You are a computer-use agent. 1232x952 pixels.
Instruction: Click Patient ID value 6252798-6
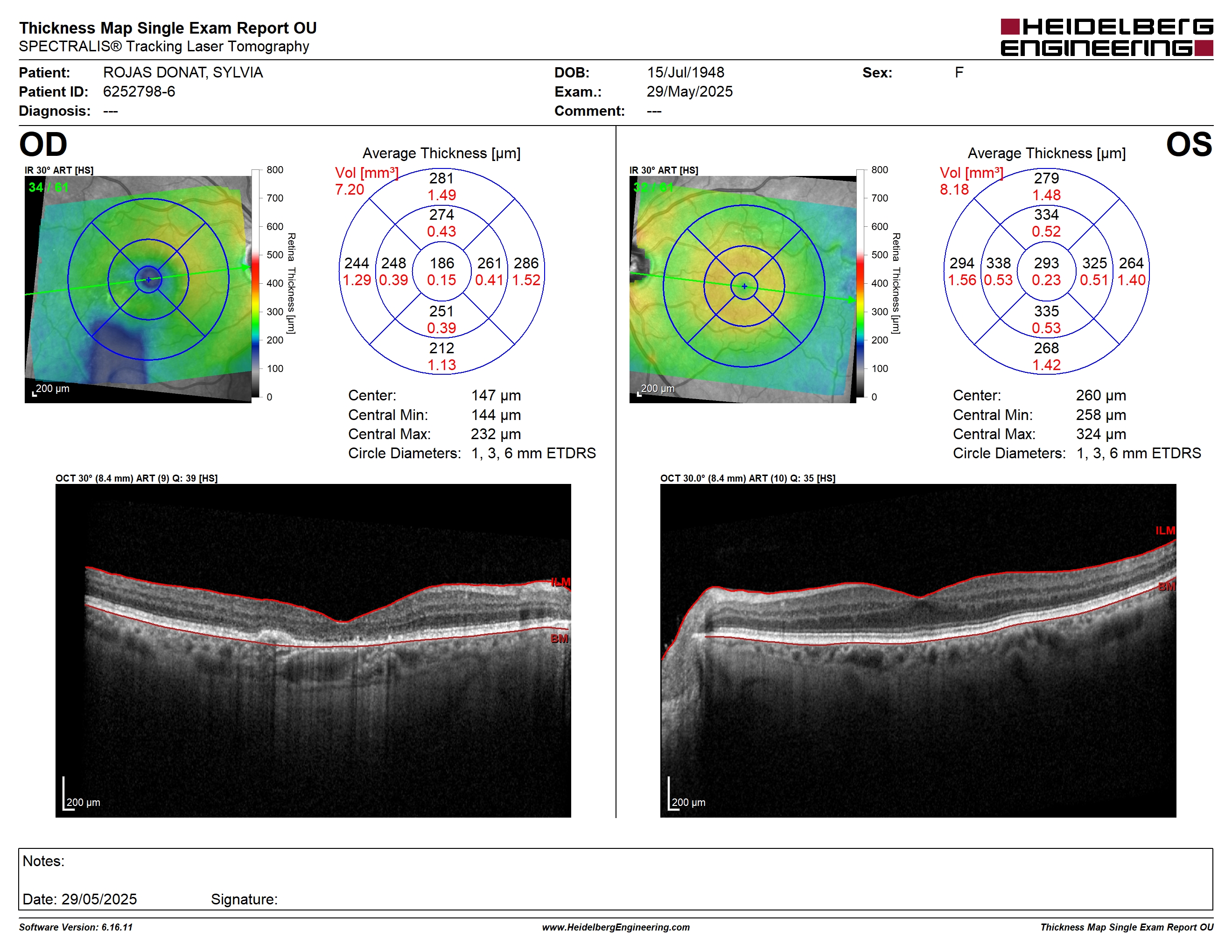point(139,91)
